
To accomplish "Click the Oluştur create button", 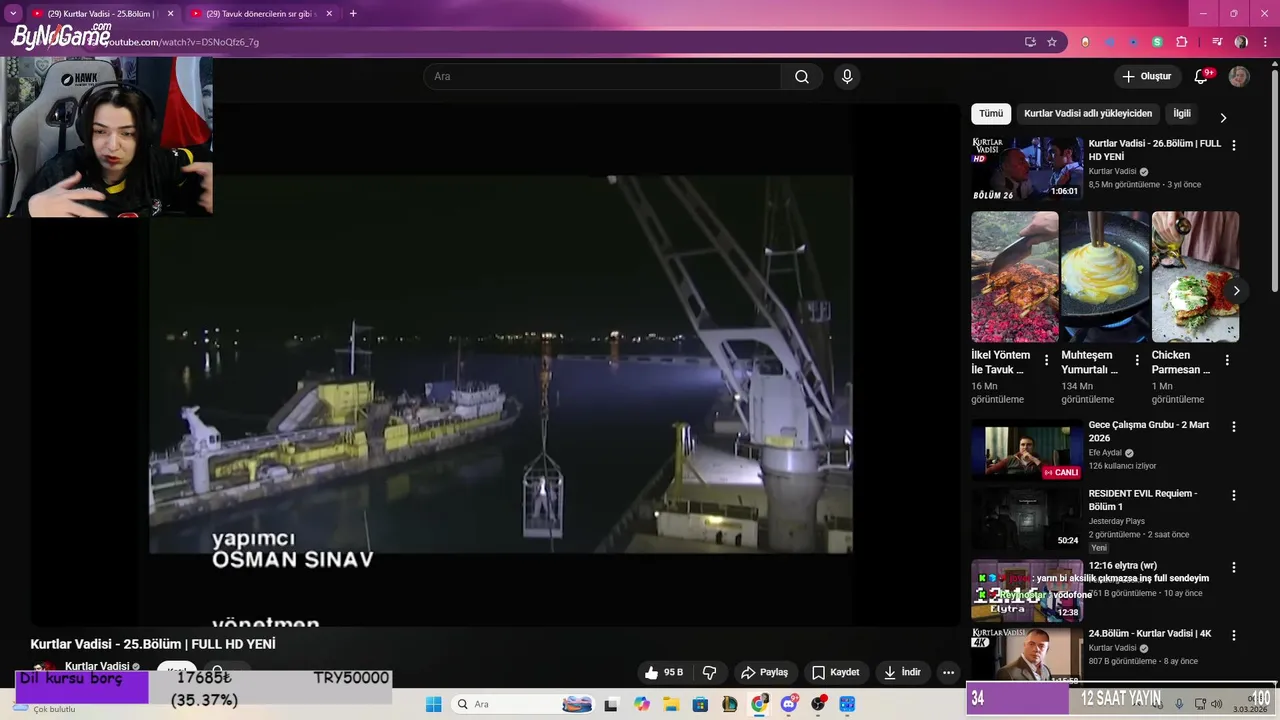I will coord(1147,77).
